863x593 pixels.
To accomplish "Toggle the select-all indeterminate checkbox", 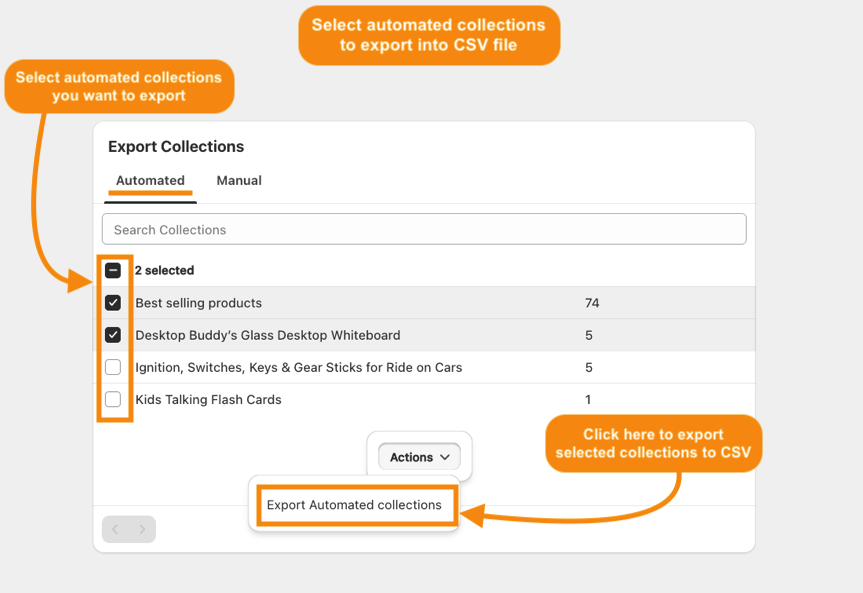I will (113, 270).
